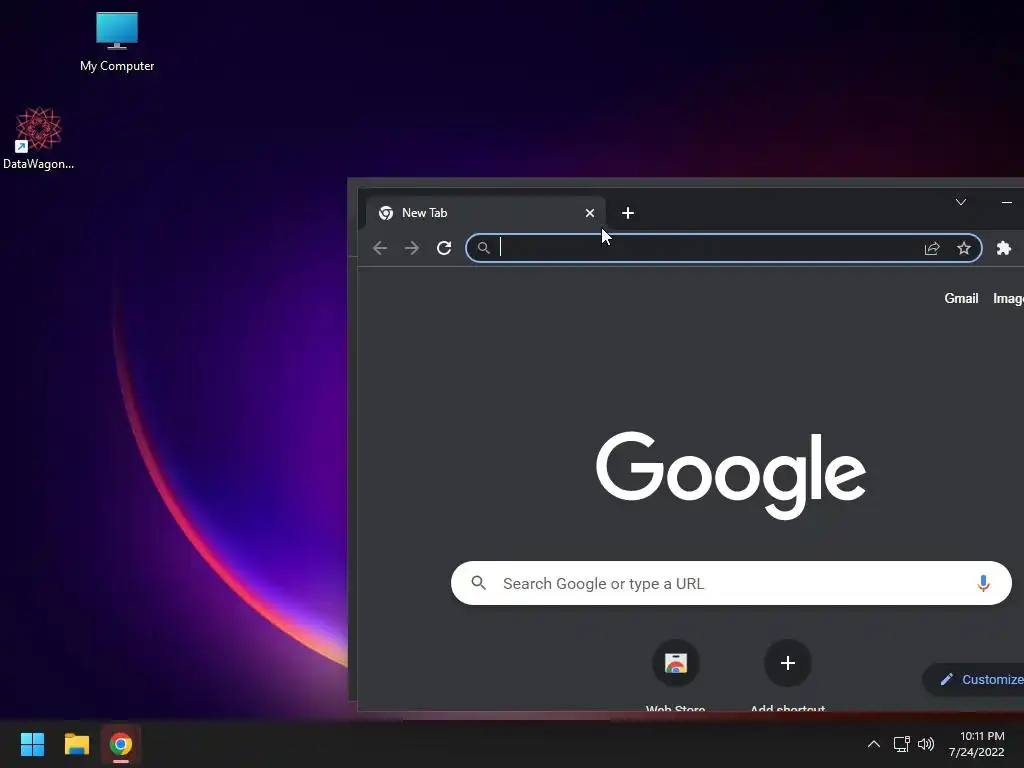The image size is (1024, 768).
Task: Open the Gmail link
Action: [x=961, y=298]
